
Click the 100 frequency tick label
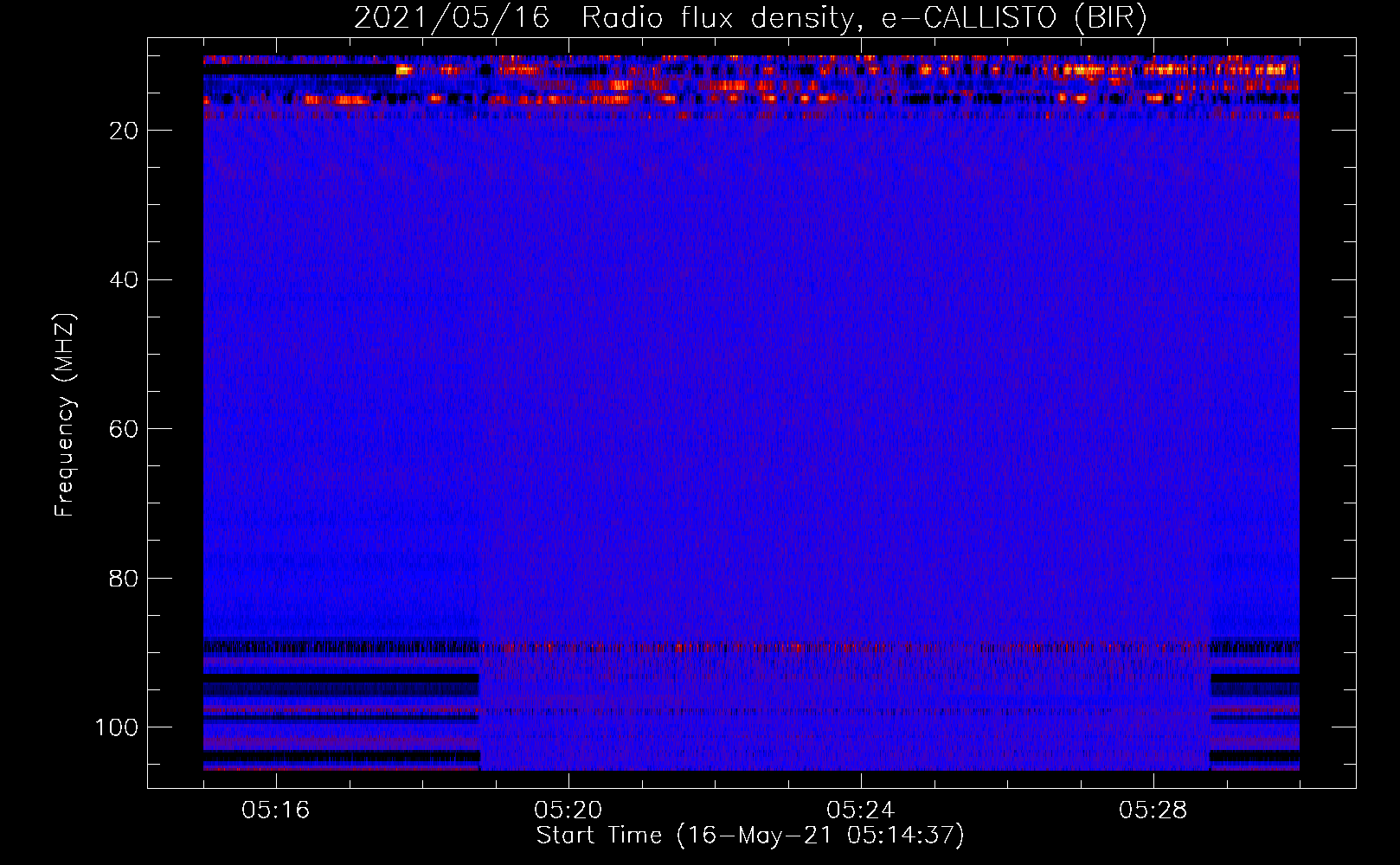tap(117, 727)
